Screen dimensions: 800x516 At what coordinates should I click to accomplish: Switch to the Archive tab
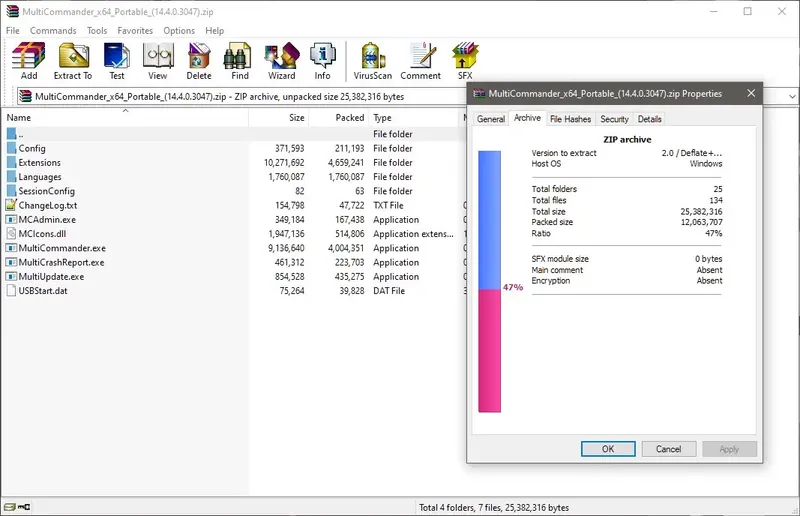coord(527,118)
